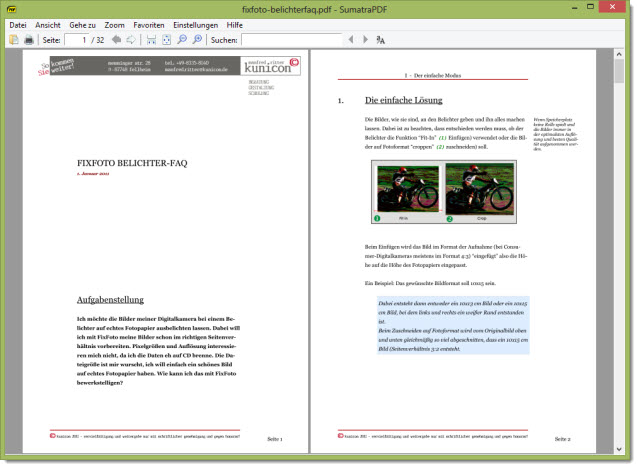Image resolution: width=638 pixels, height=468 pixels.
Task: Open the Ansicht menu
Action: pos(48,25)
